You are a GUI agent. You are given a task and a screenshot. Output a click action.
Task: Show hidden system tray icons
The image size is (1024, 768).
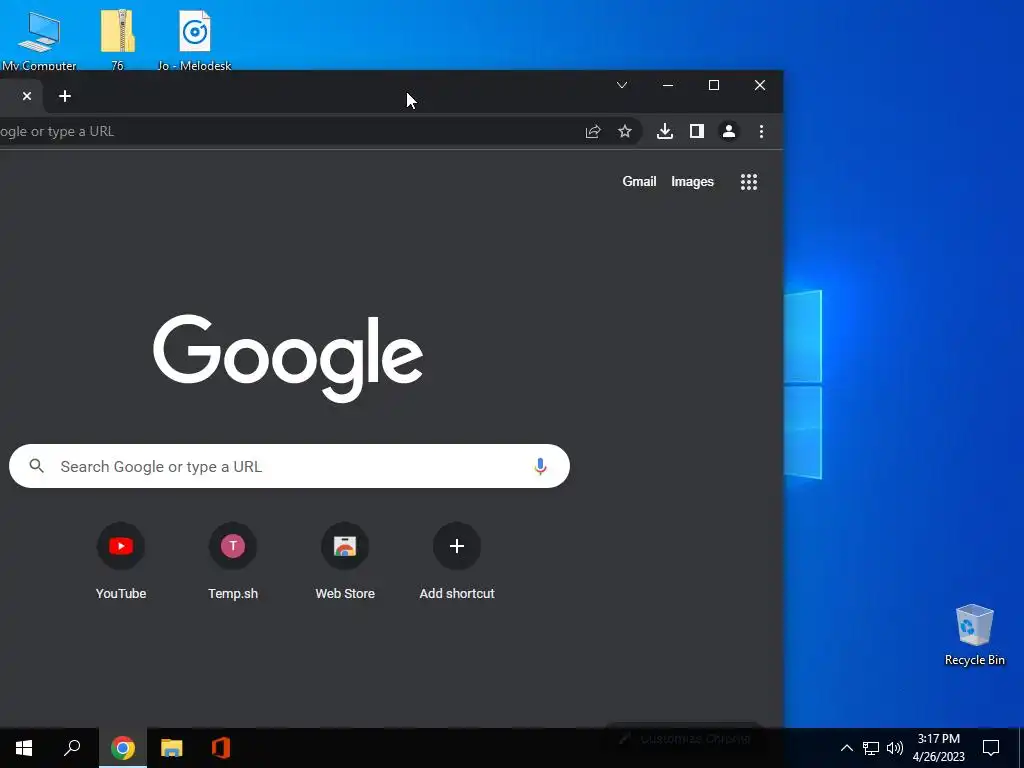[x=846, y=748]
